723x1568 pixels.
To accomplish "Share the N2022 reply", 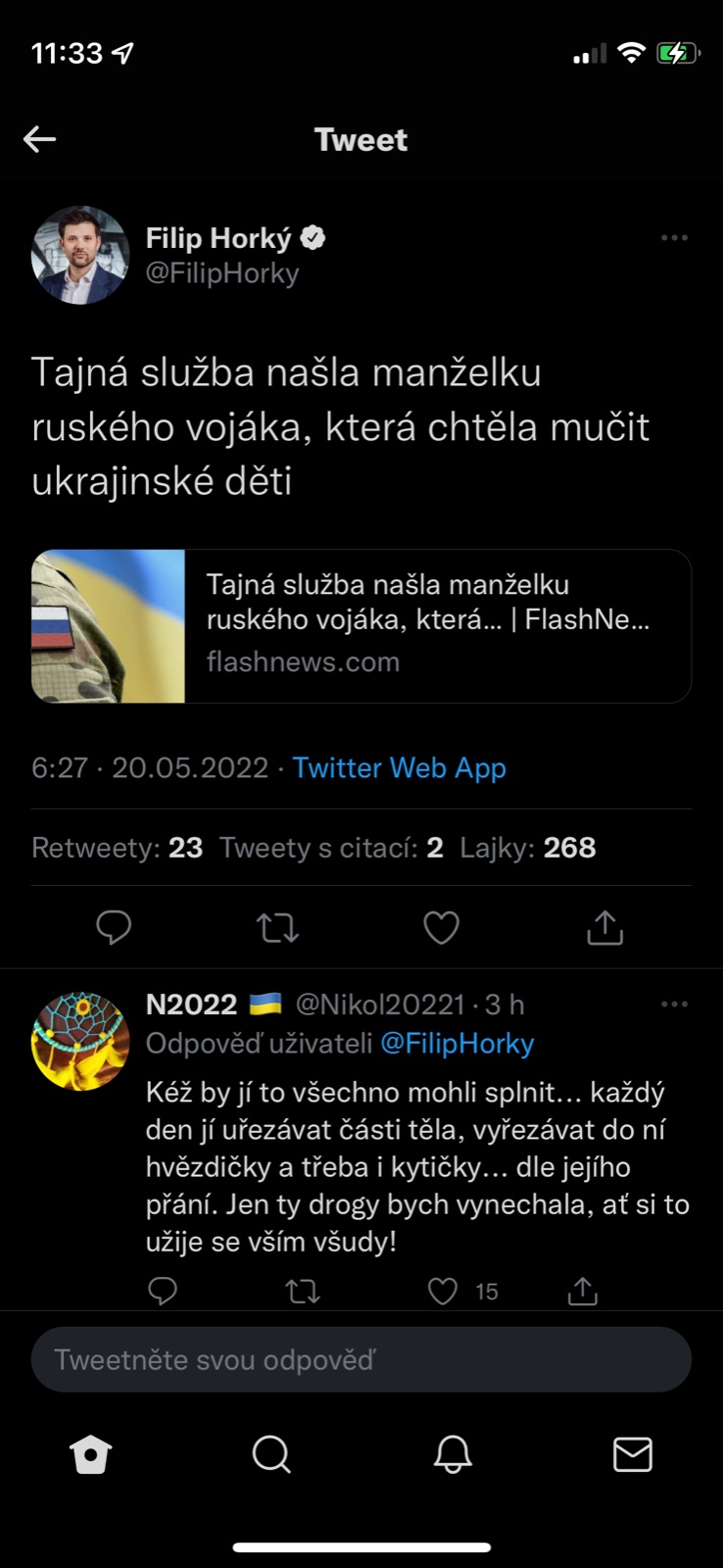I will [583, 1292].
